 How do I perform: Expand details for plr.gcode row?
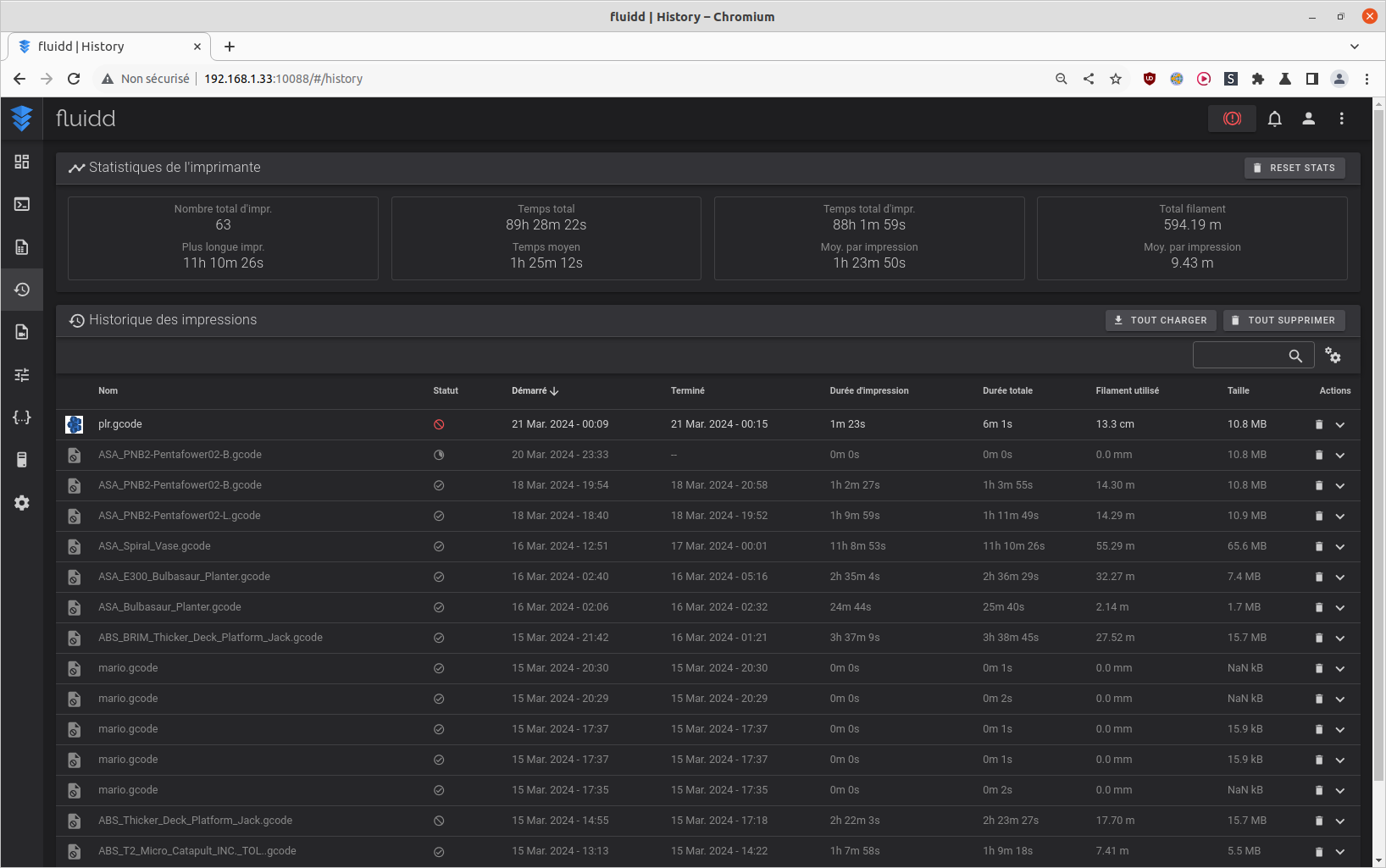click(1340, 425)
